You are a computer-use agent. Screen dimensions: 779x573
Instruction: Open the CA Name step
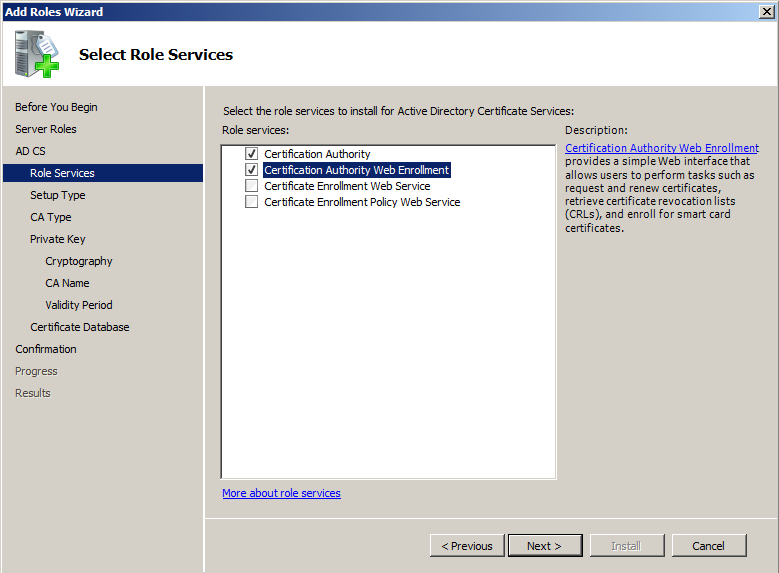click(x=67, y=283)
